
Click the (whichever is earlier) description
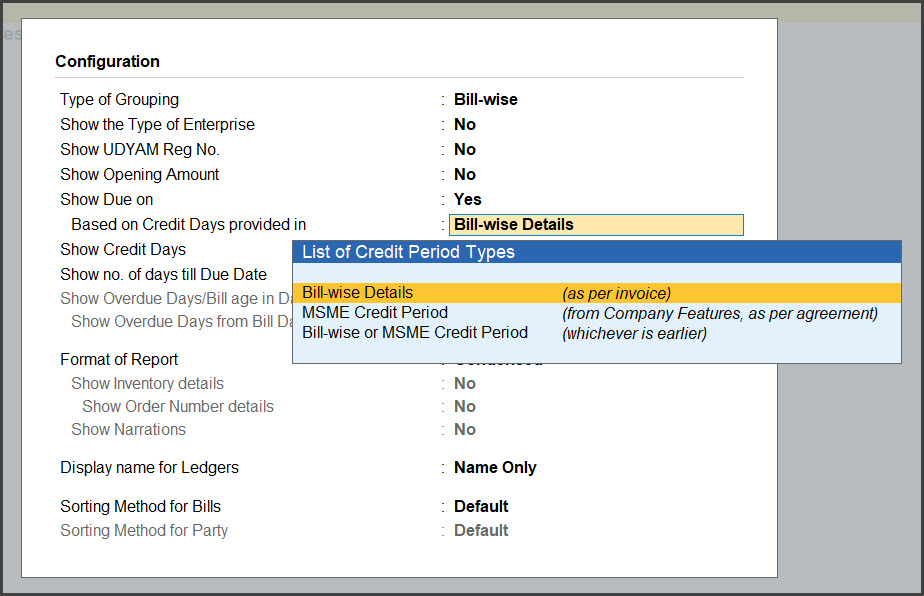634,334
